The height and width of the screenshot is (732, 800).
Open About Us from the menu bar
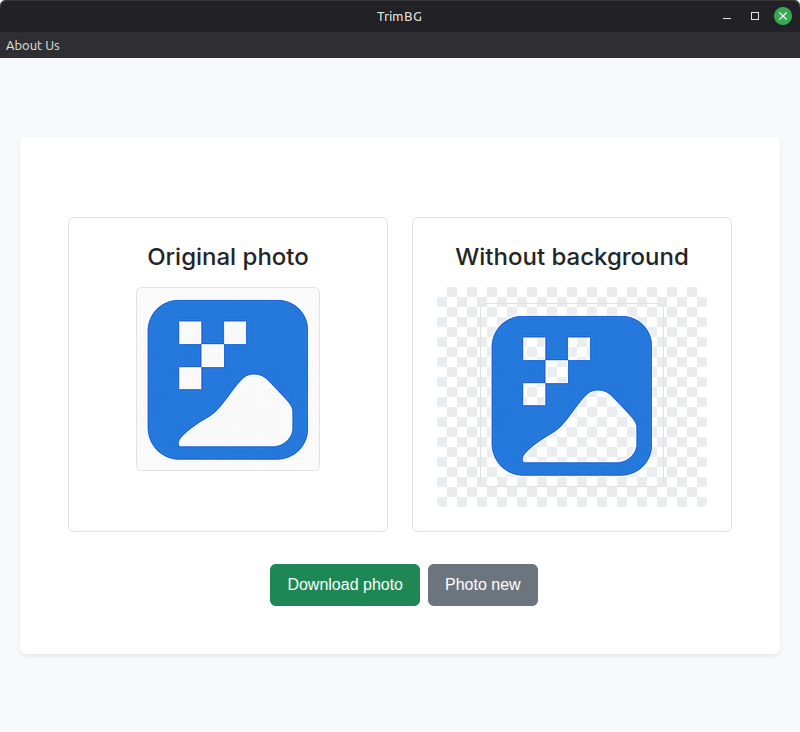(32, 45)
